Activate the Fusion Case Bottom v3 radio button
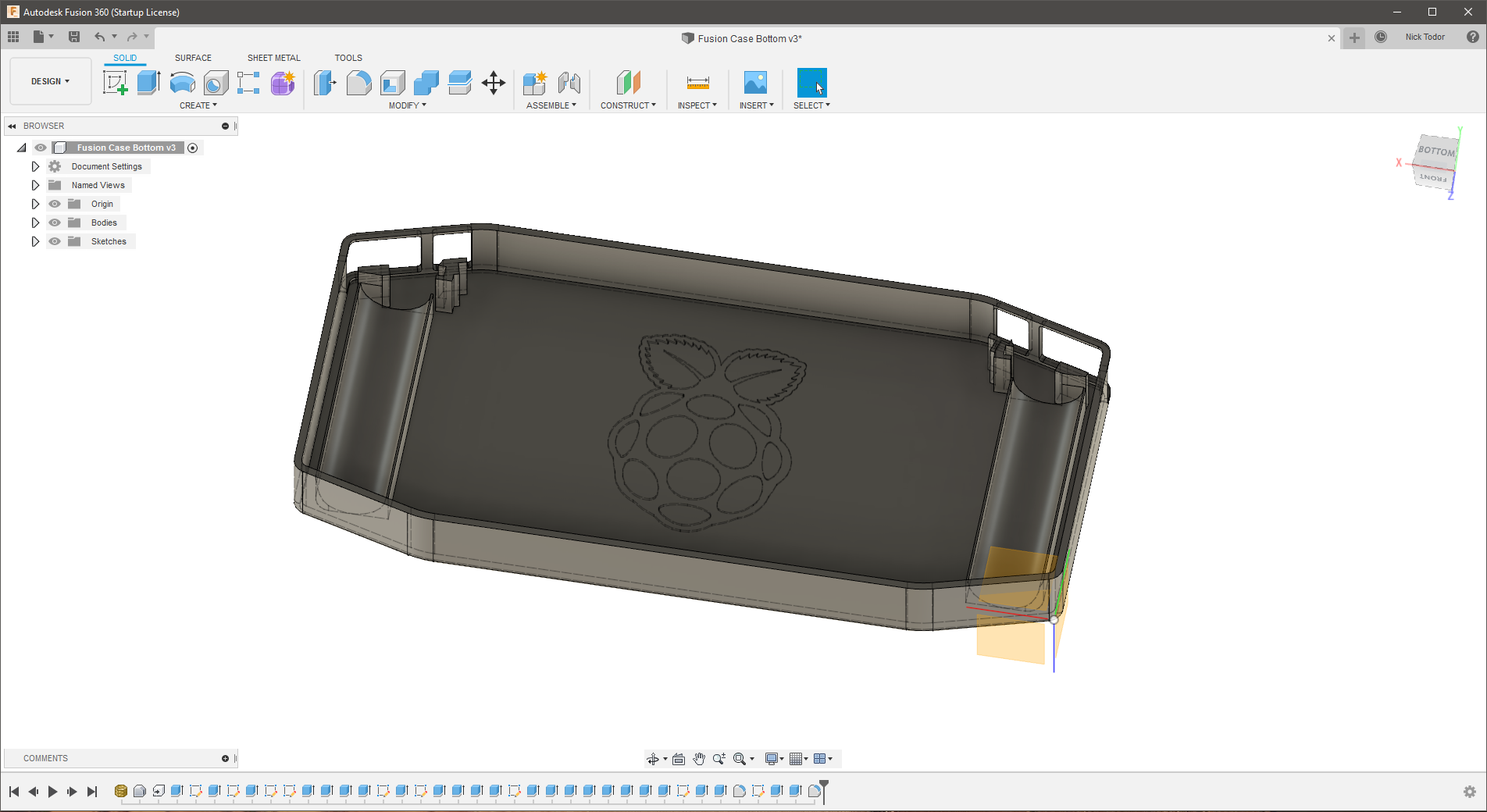 click(x=193, y=148)
